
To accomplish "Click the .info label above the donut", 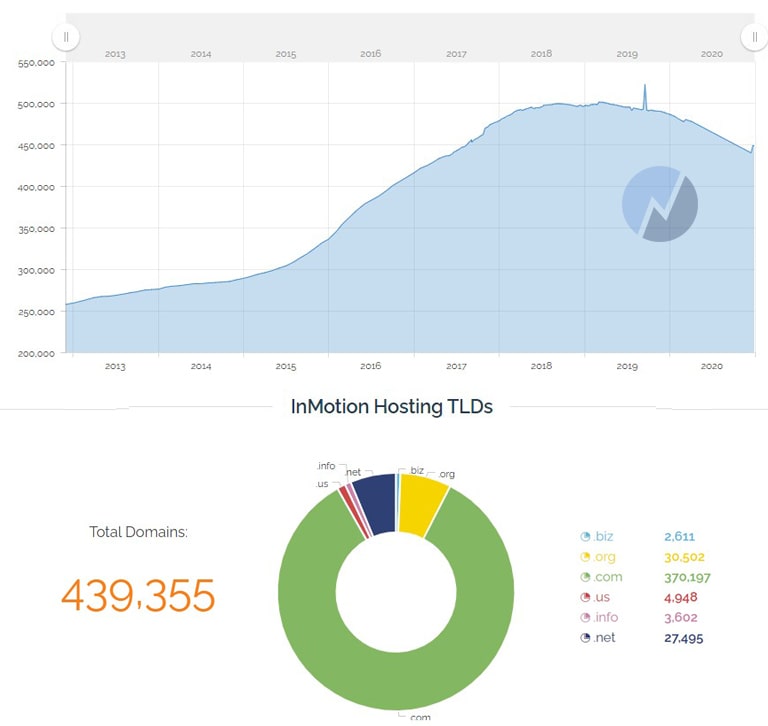I will [x=326, y=466].
